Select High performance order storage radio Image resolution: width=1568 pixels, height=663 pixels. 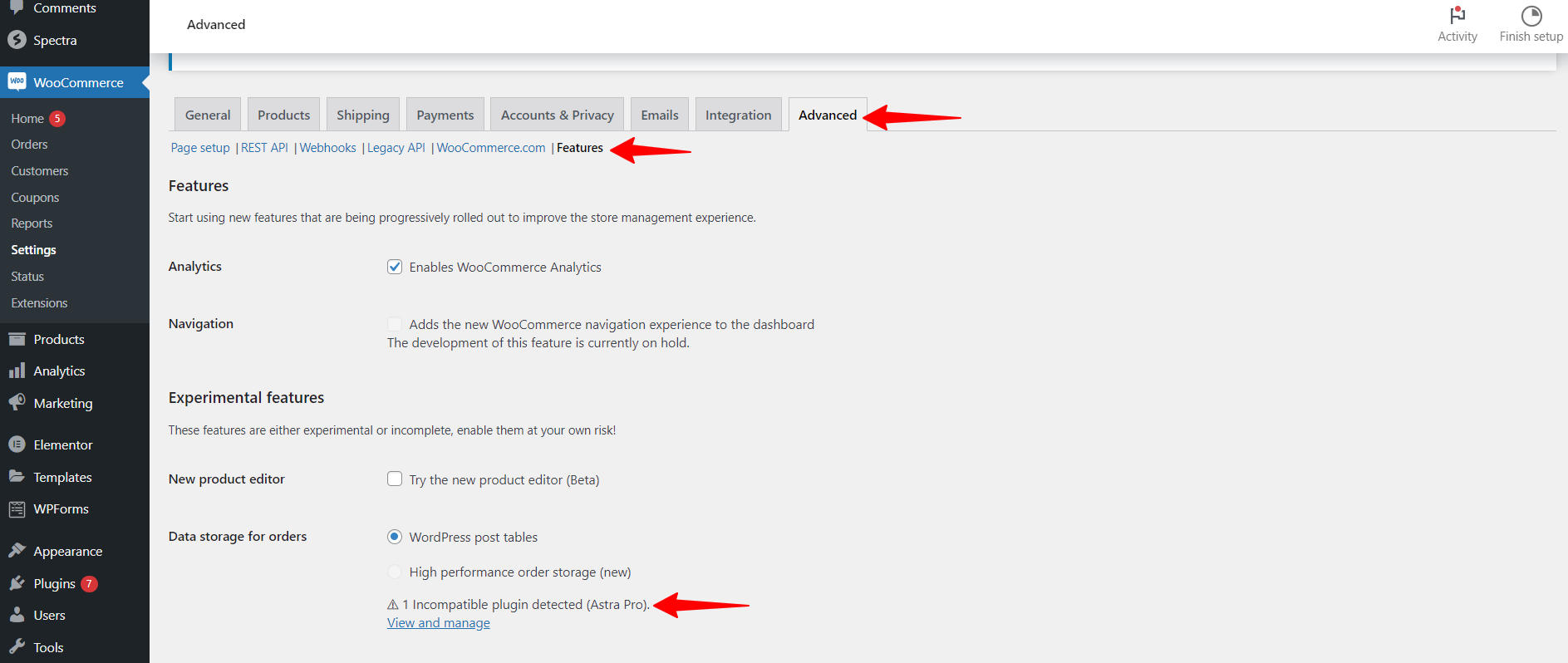tap(395, 572)
